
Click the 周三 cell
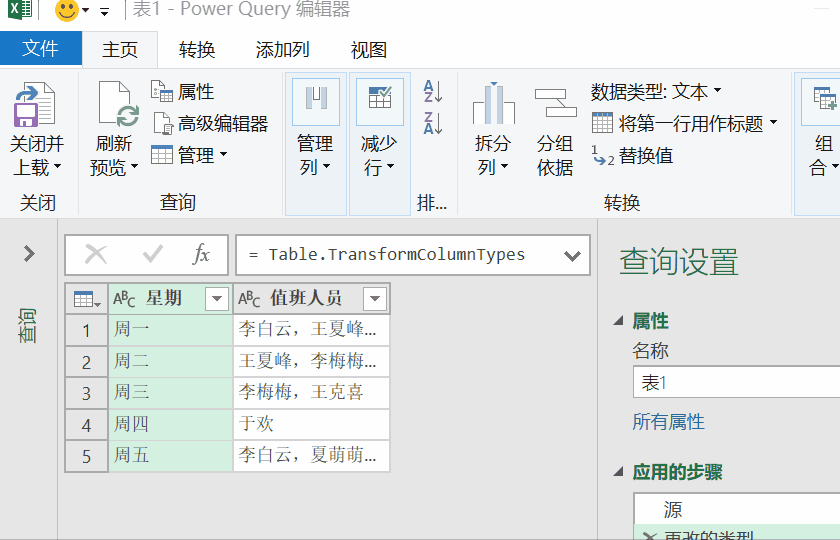pyautogui.click(x=170, y=393)
